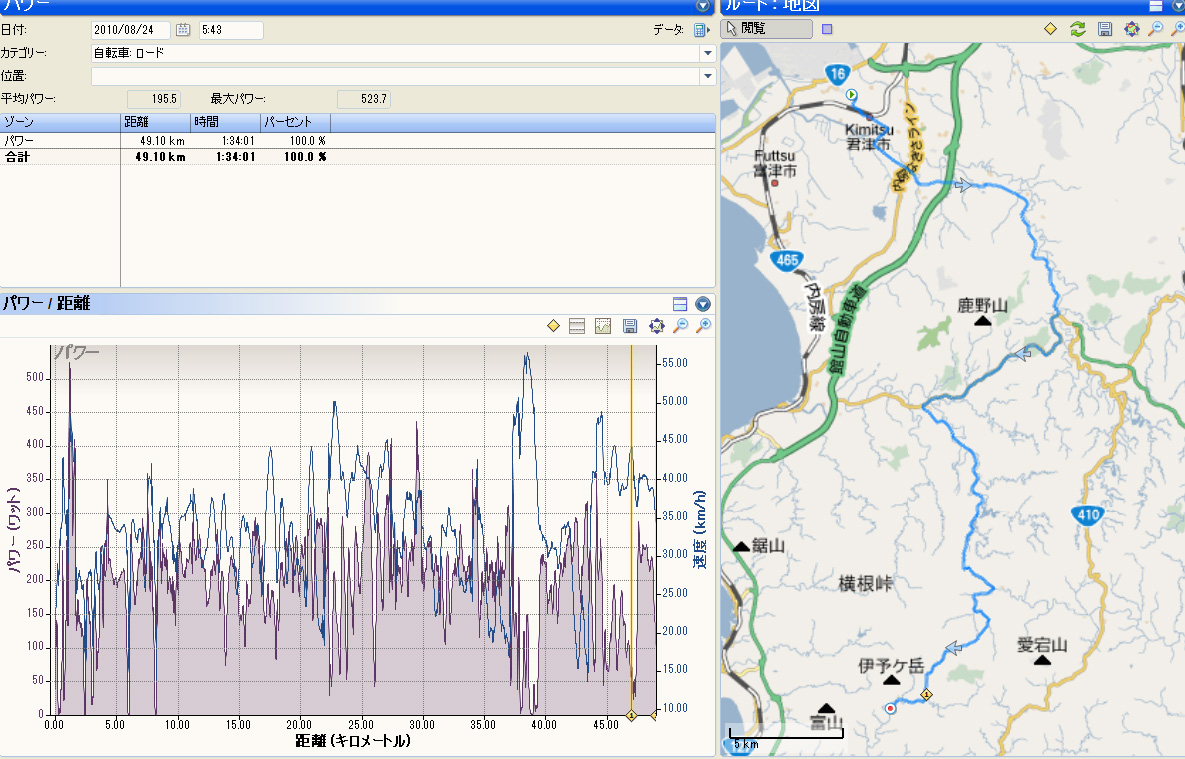1185x759 pixels.
Task: Fit route to map view
Action: (1131, 29)
